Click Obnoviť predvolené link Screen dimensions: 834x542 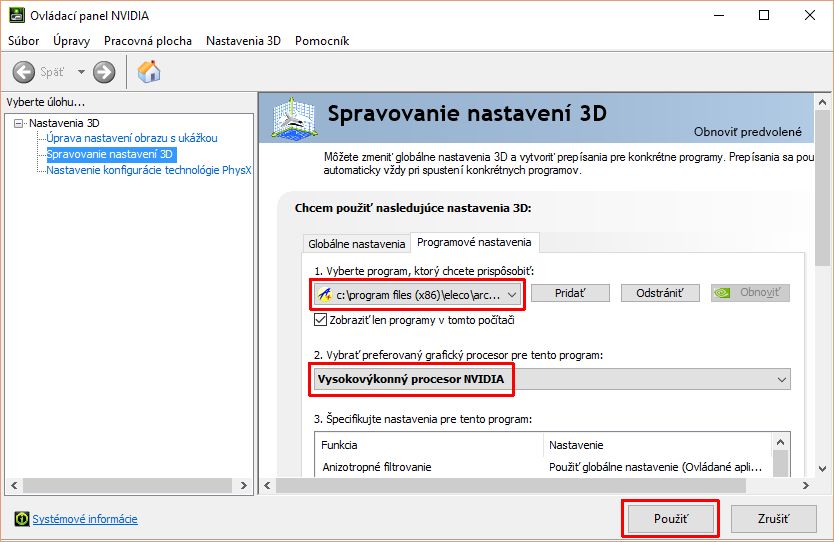[747, 131]
